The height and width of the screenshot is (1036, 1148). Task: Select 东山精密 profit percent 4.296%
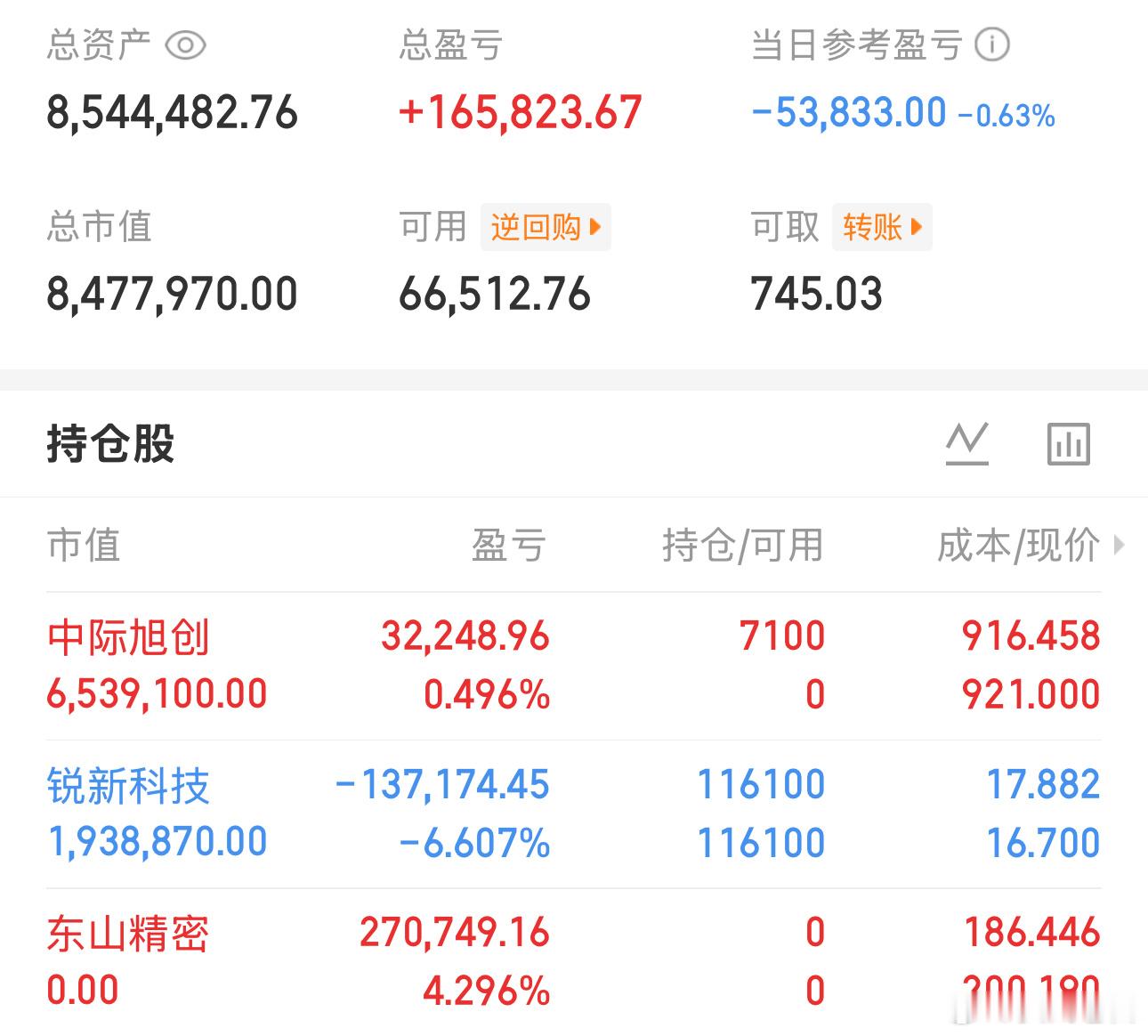[487, 991]
